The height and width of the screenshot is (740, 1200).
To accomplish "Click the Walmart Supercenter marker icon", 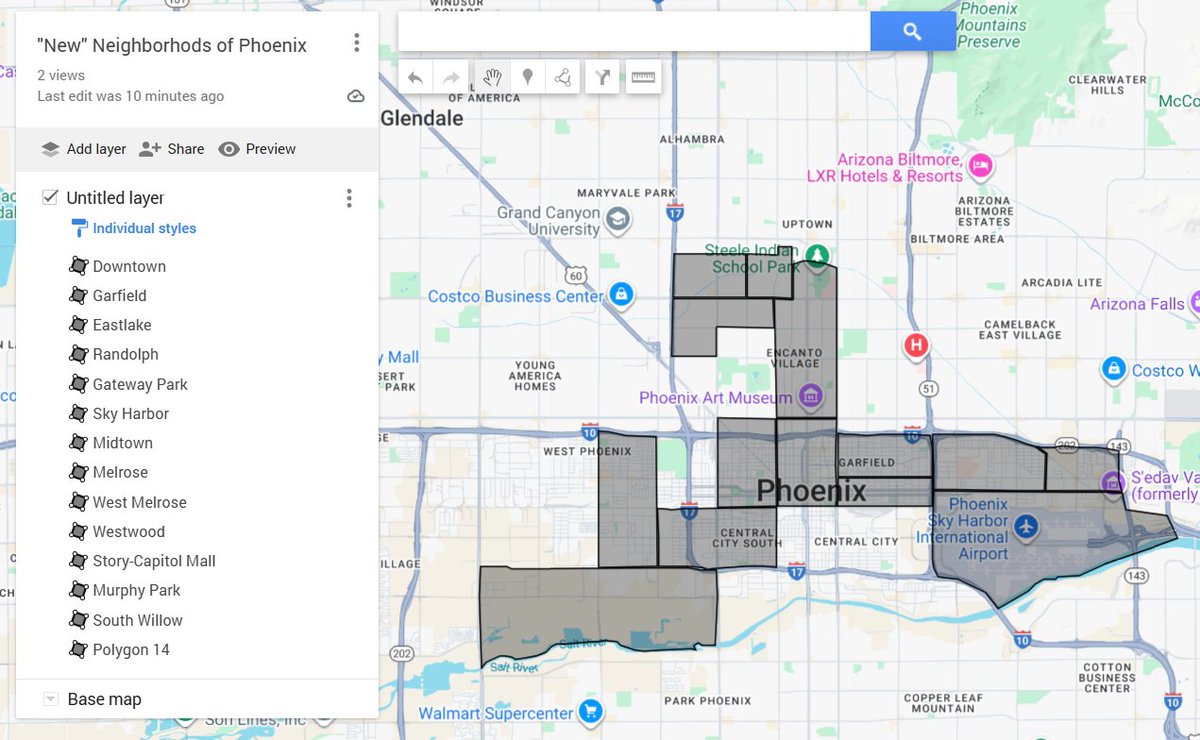I will tap(590, 712).
